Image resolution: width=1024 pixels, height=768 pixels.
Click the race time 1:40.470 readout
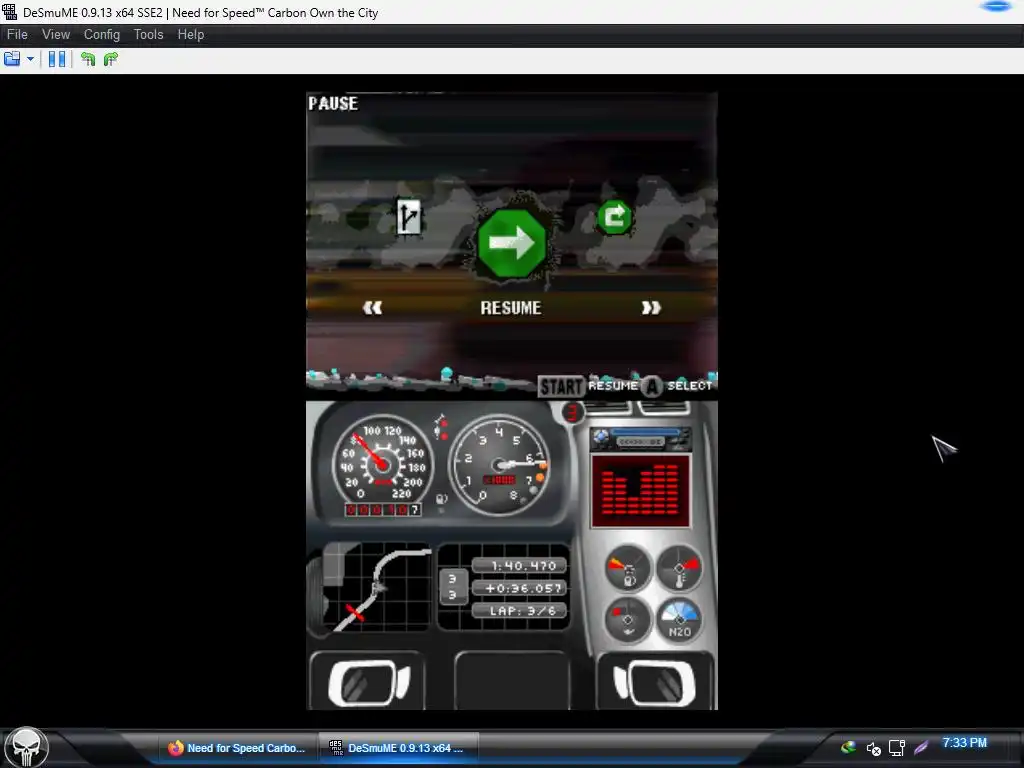(x=520, y=566)
